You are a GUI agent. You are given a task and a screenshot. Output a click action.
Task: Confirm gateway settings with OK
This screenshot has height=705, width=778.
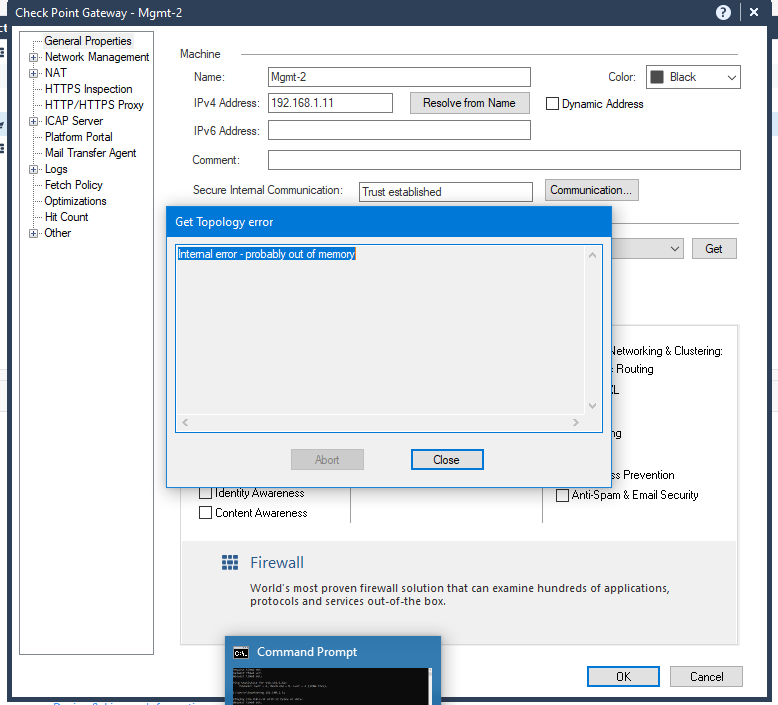[x=623, y=677]
